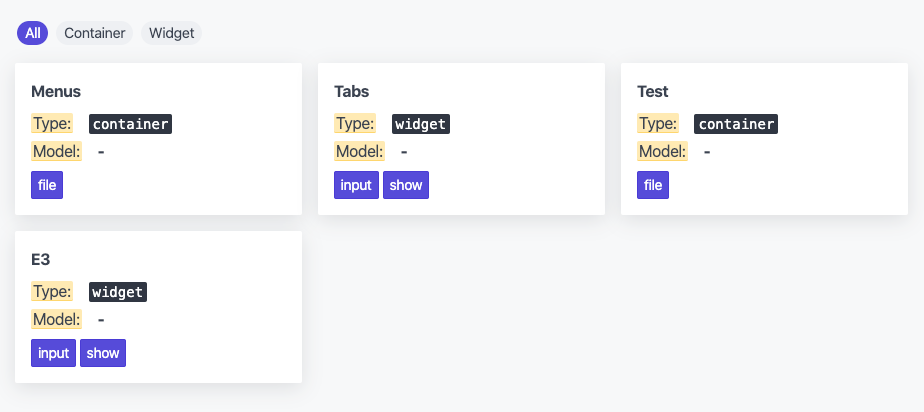Screen dimensions: 924x412
Task: Click the widget badge on E3 card
Action: click(x=118, y=292)
